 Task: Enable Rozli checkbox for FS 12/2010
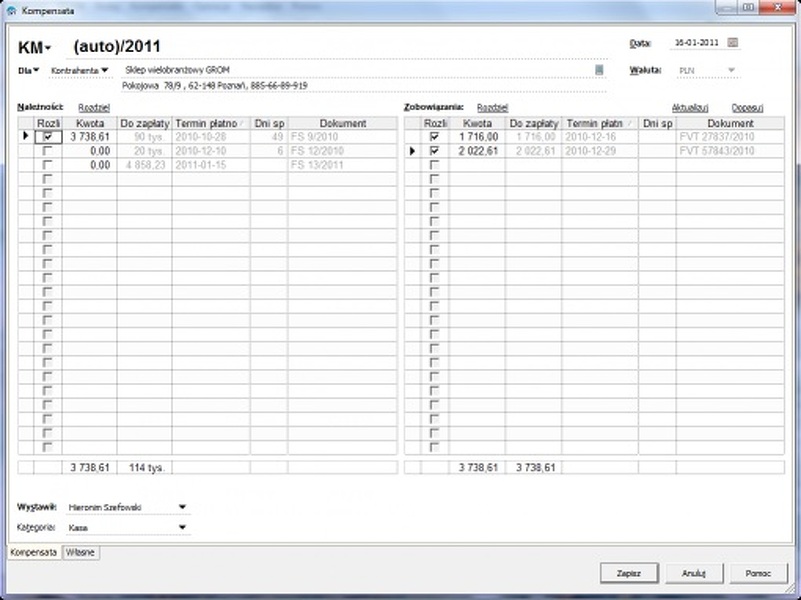pos(47,150)
